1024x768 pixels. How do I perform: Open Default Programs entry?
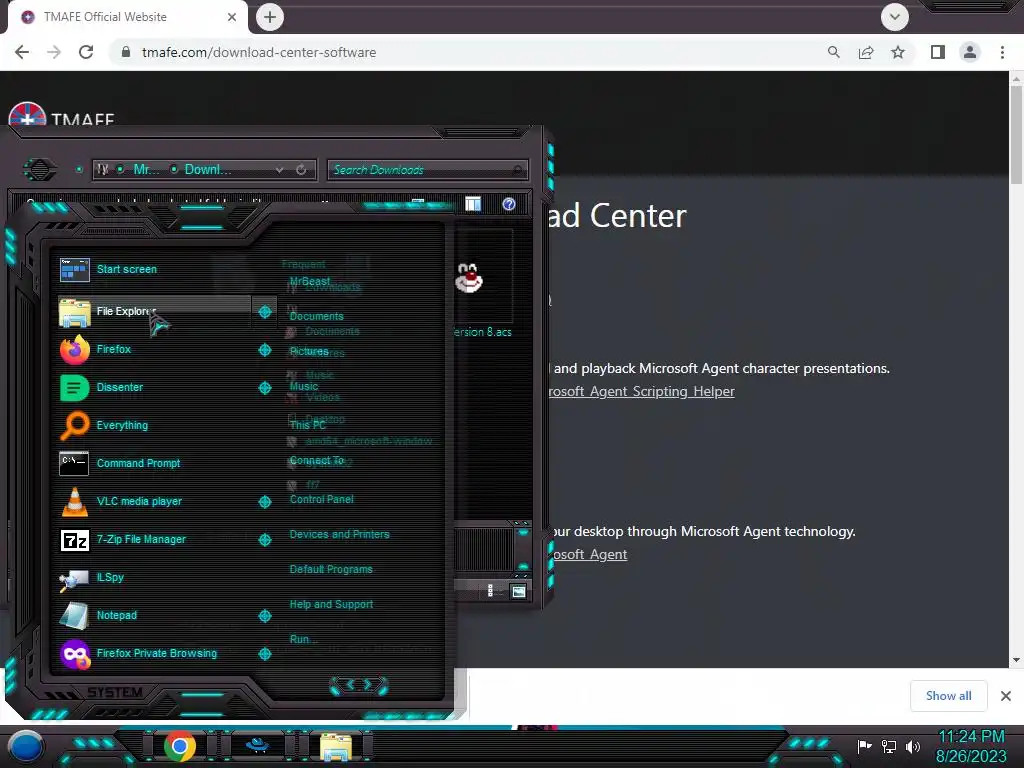tap(330, 569)
